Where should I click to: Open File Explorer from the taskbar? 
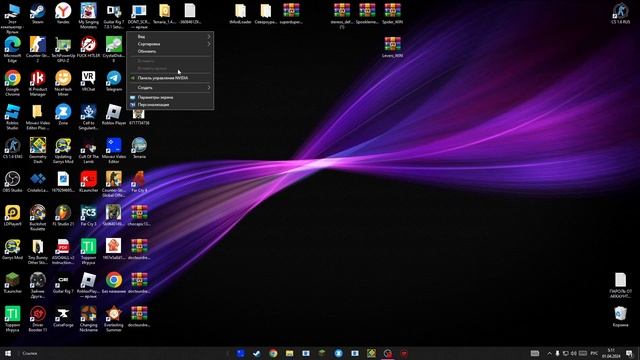coord(289,353)
